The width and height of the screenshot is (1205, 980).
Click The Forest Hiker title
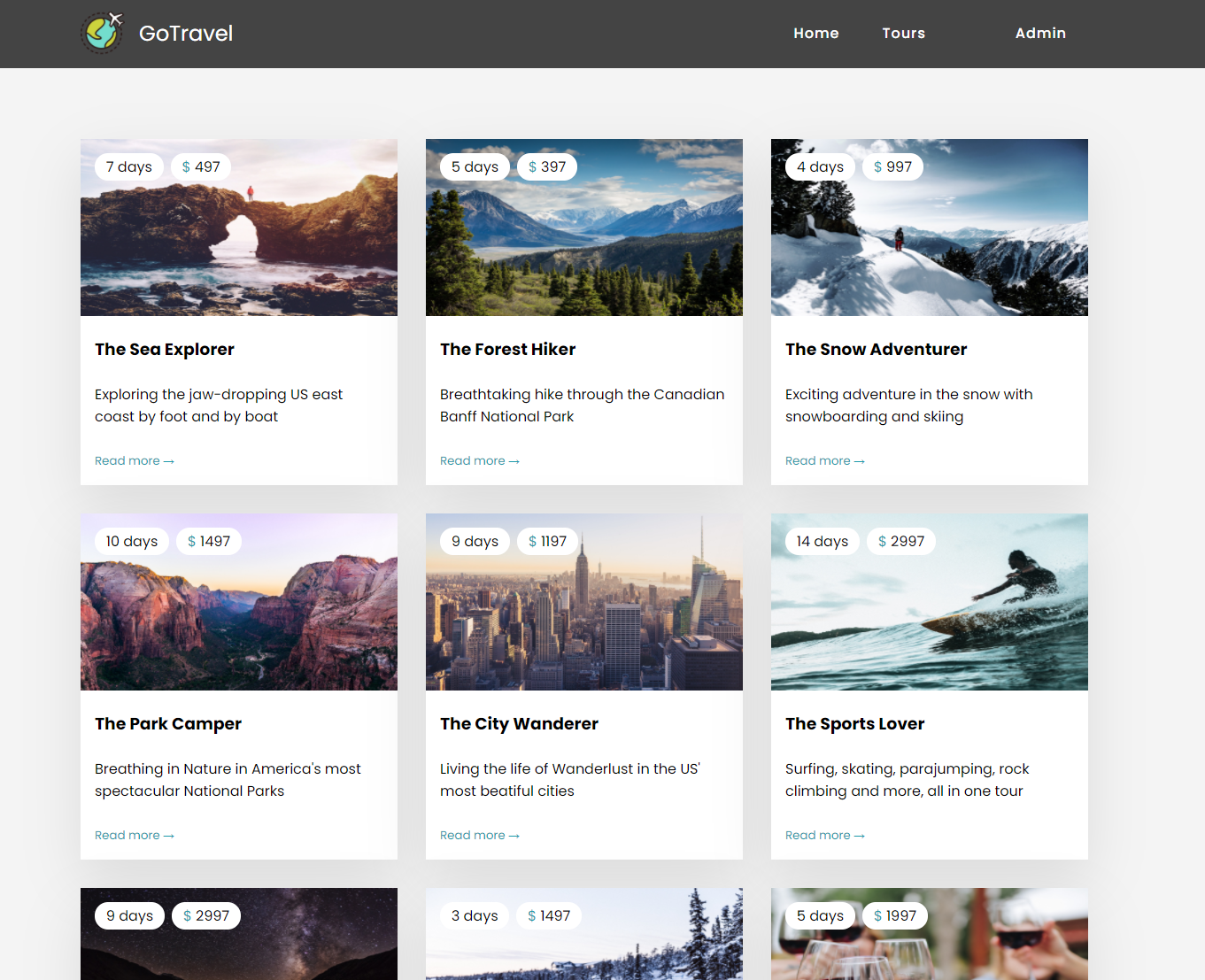click(x=508, y=350)
